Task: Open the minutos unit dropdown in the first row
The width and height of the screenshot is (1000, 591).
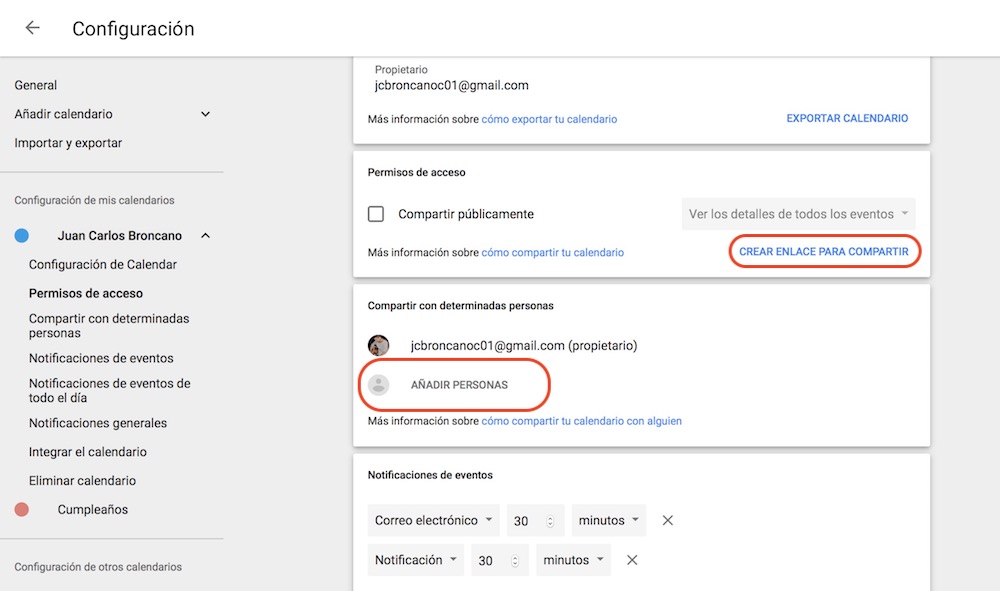Action: click(609, 520)
